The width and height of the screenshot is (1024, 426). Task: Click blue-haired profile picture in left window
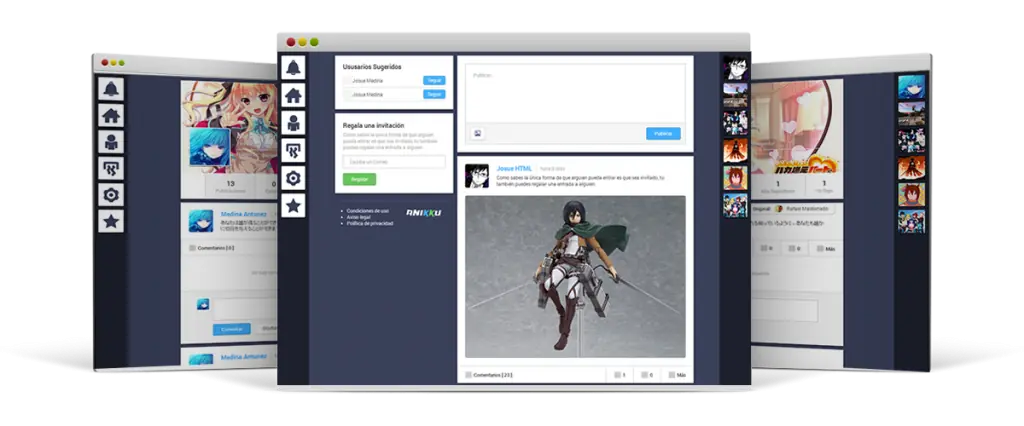tap(210, 147)
